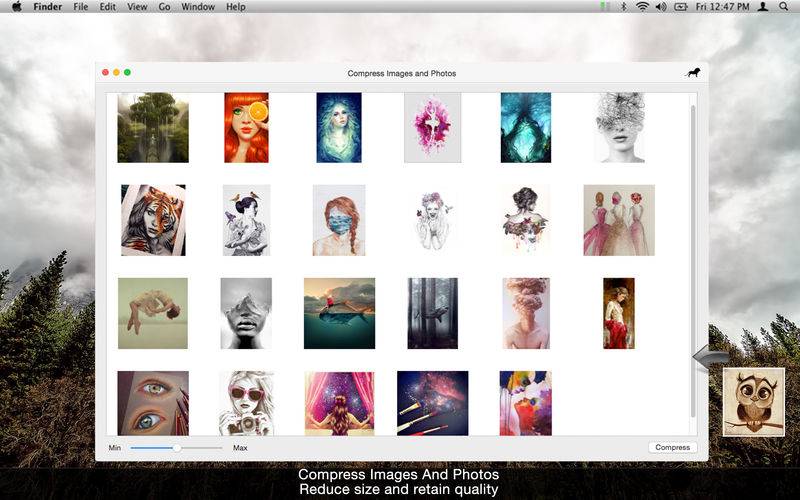Select the galaxy with paintbrushes thumbnail

[433, 403]
